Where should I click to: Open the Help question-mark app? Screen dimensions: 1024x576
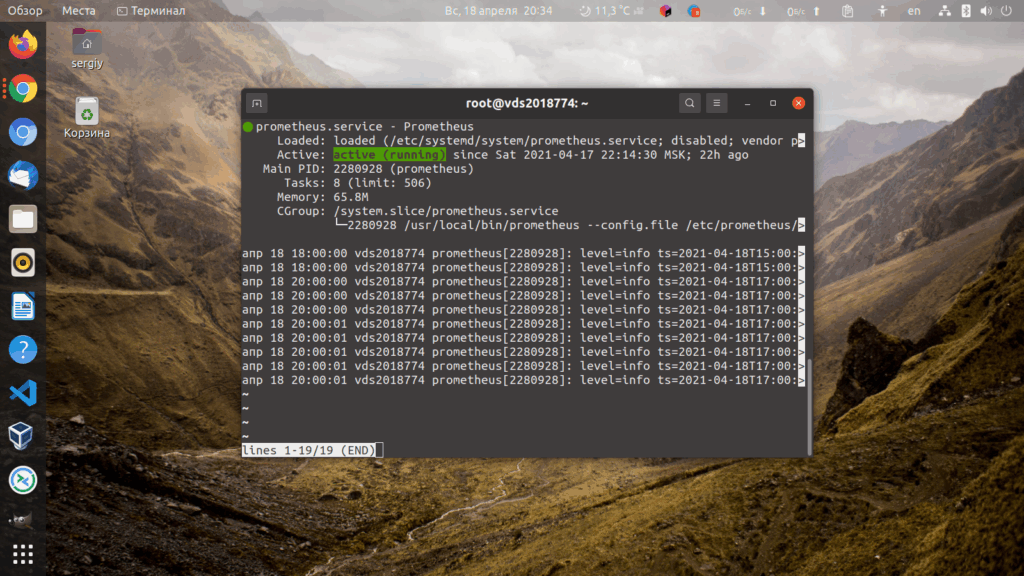tap(23, 349)
